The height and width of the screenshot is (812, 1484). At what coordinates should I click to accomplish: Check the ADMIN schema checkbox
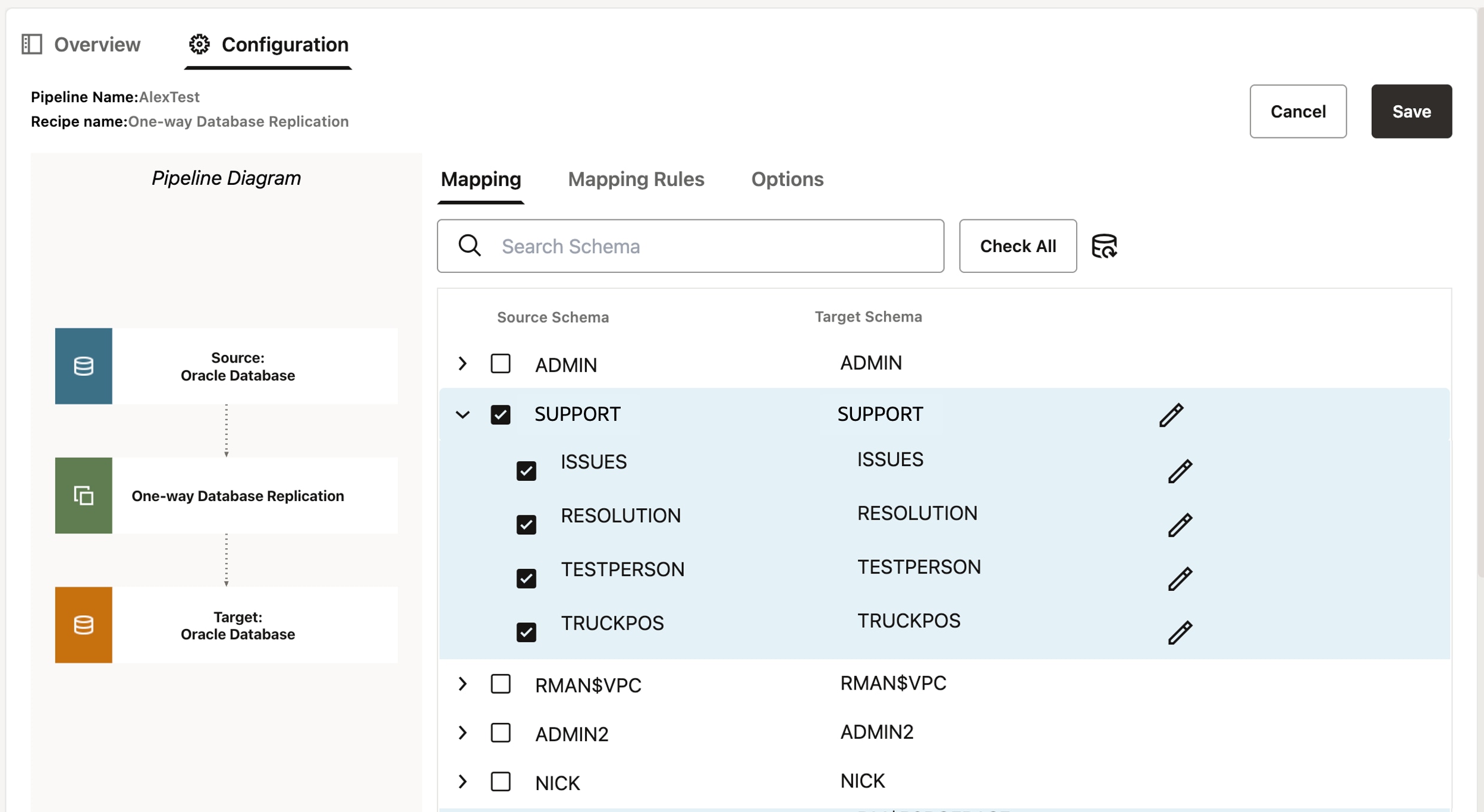coord(501,364)
